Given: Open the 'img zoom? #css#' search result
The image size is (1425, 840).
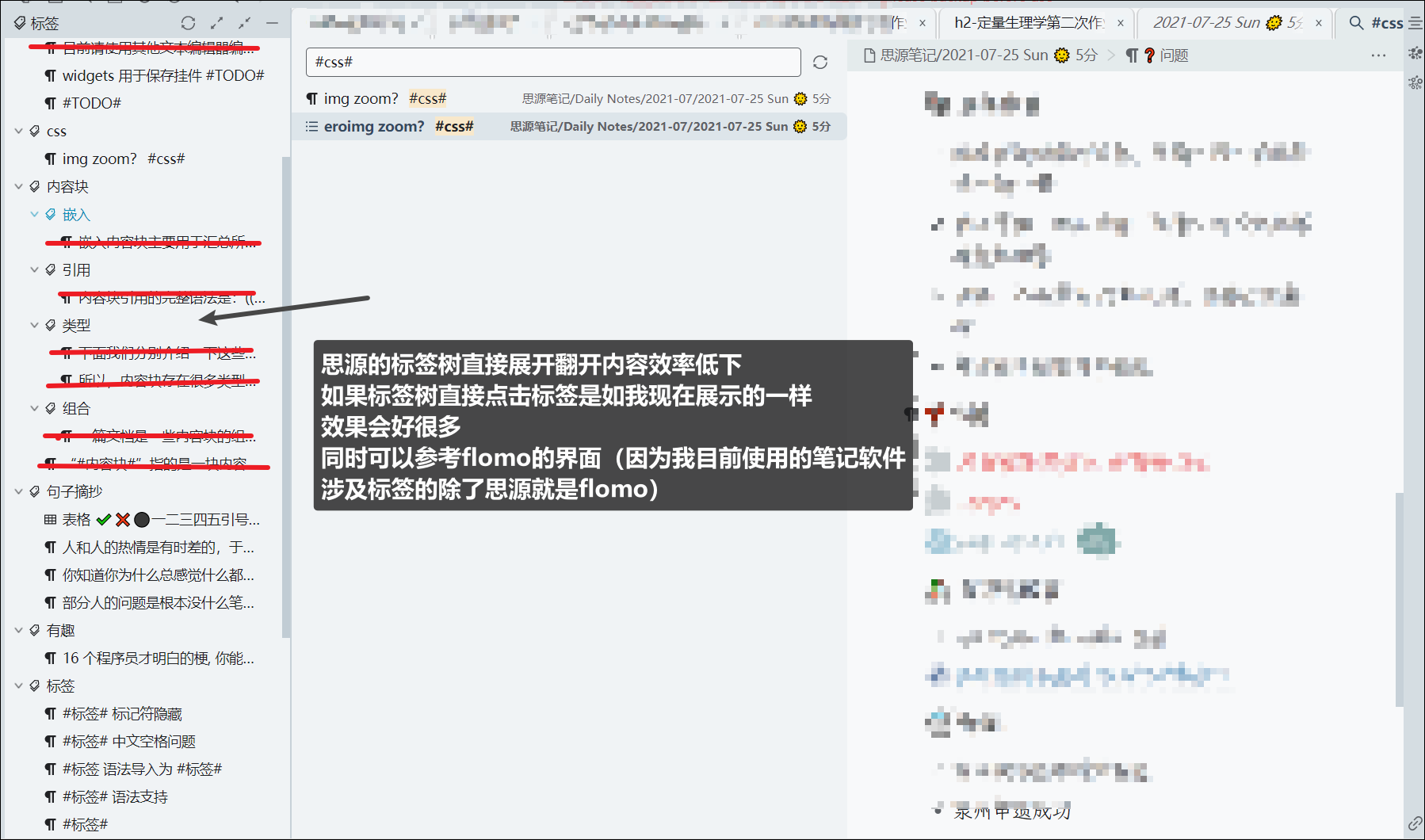Looking at the screenshot, I should click(569, 98).
